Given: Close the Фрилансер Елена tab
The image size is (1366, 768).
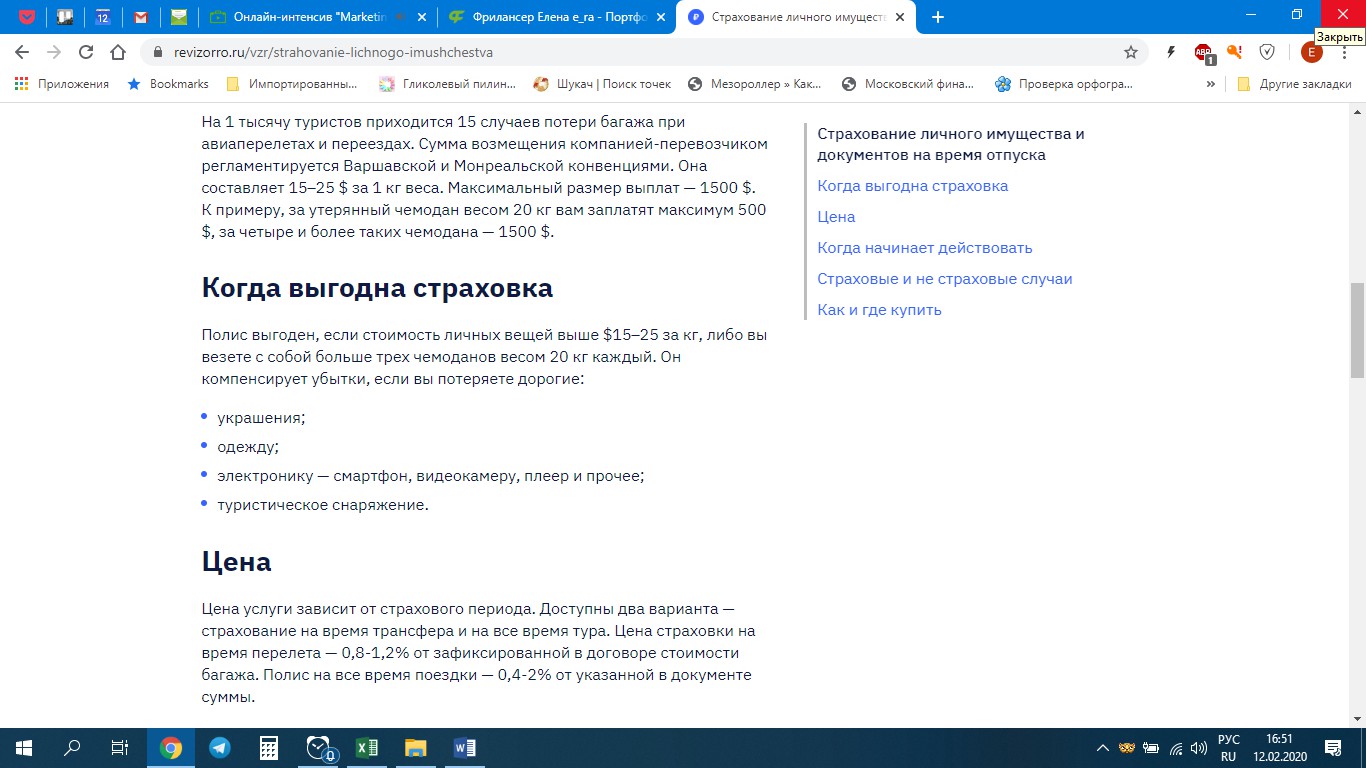Looking at the screenshot, I should 660,17.
